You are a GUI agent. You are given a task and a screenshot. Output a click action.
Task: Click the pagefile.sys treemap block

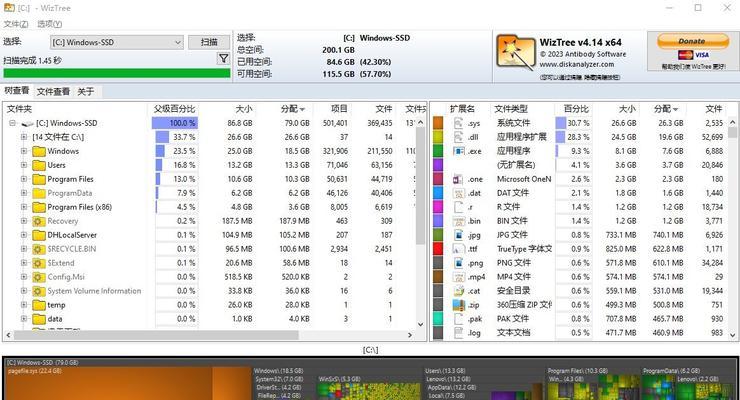click(109, 383)
